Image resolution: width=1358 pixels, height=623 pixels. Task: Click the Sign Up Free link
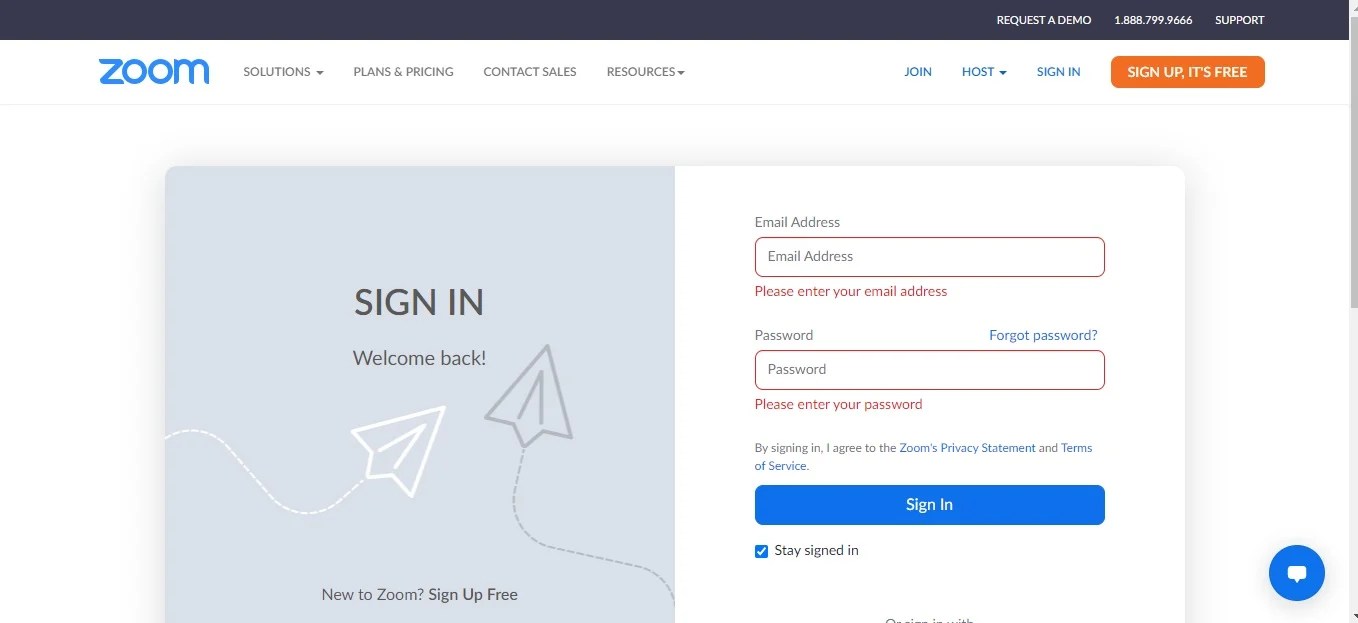(472, 593)
